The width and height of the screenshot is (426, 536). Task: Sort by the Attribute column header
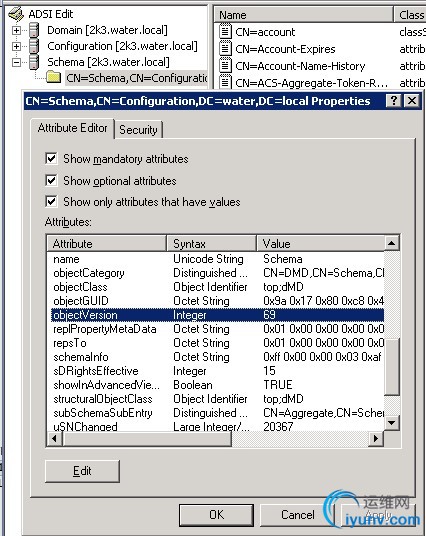(106, 243)
